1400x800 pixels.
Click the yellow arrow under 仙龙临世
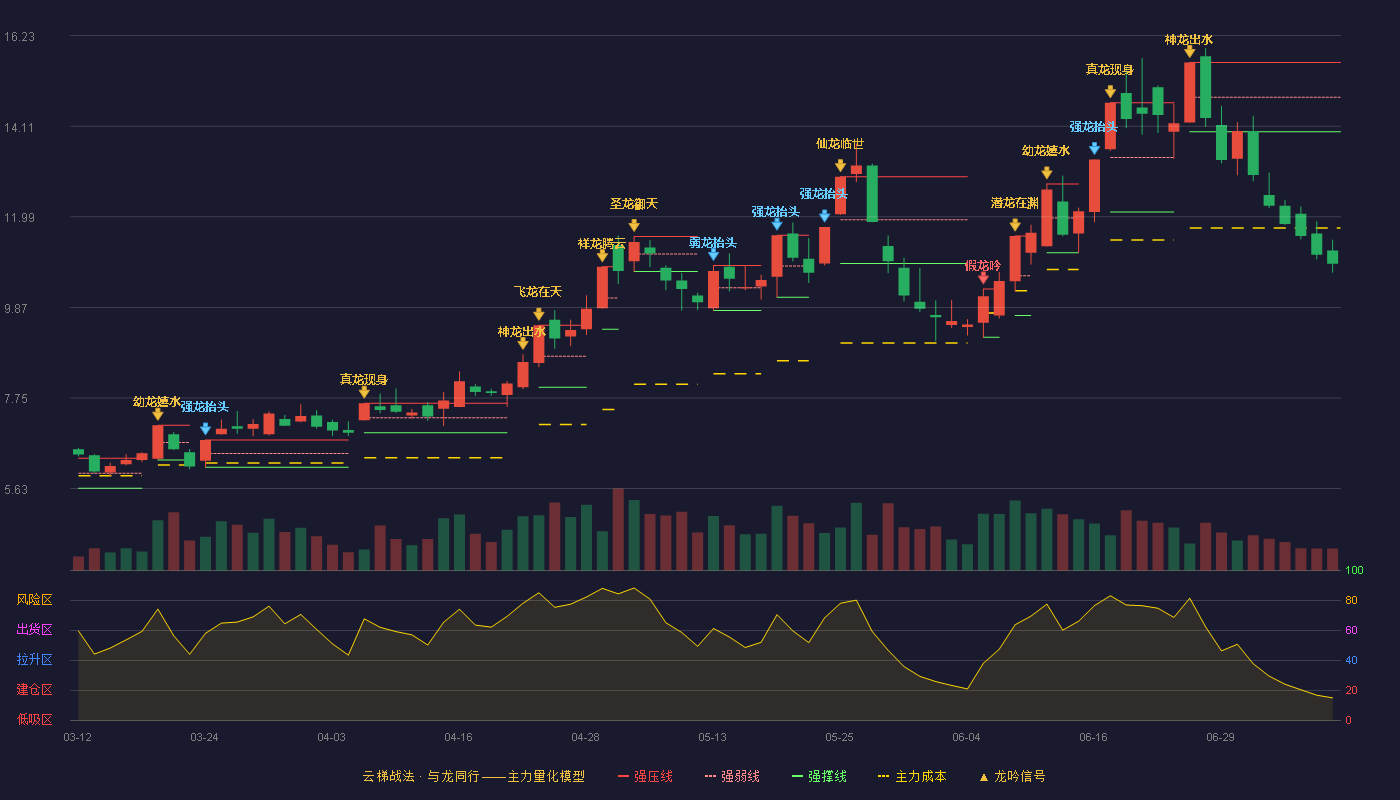[840, 166]
